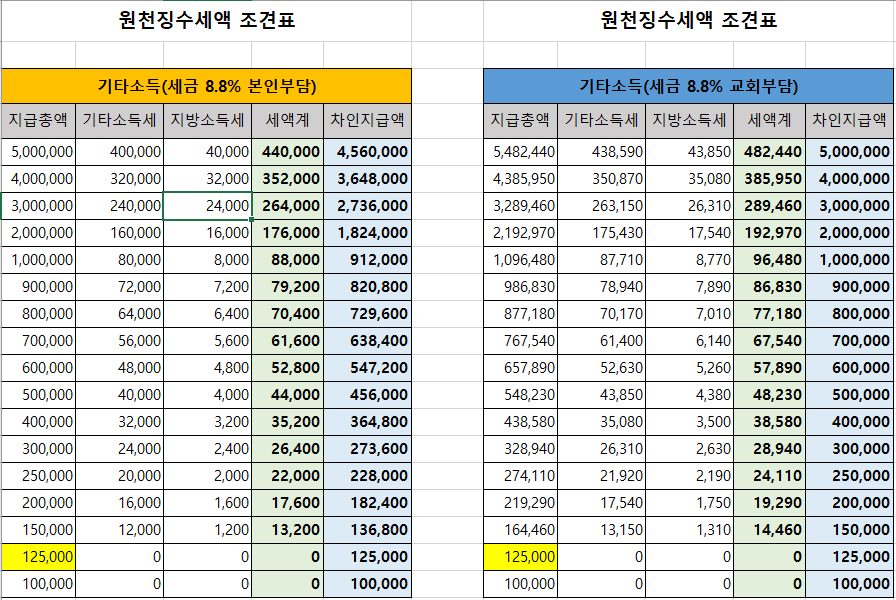Select the 547,200 net payment cell
The image size is (896, 600).
(x=368, y=368)
